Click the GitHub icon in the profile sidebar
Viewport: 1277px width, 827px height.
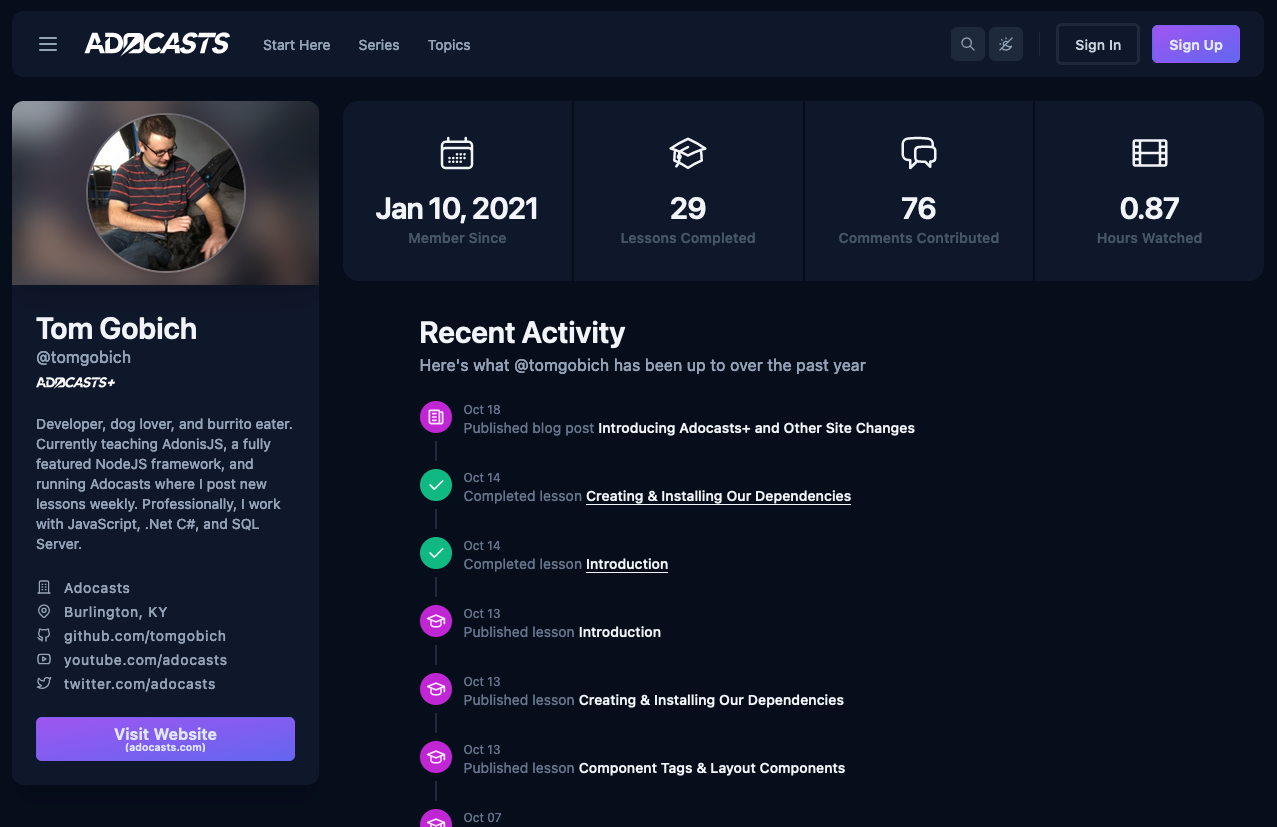(44, 636)
